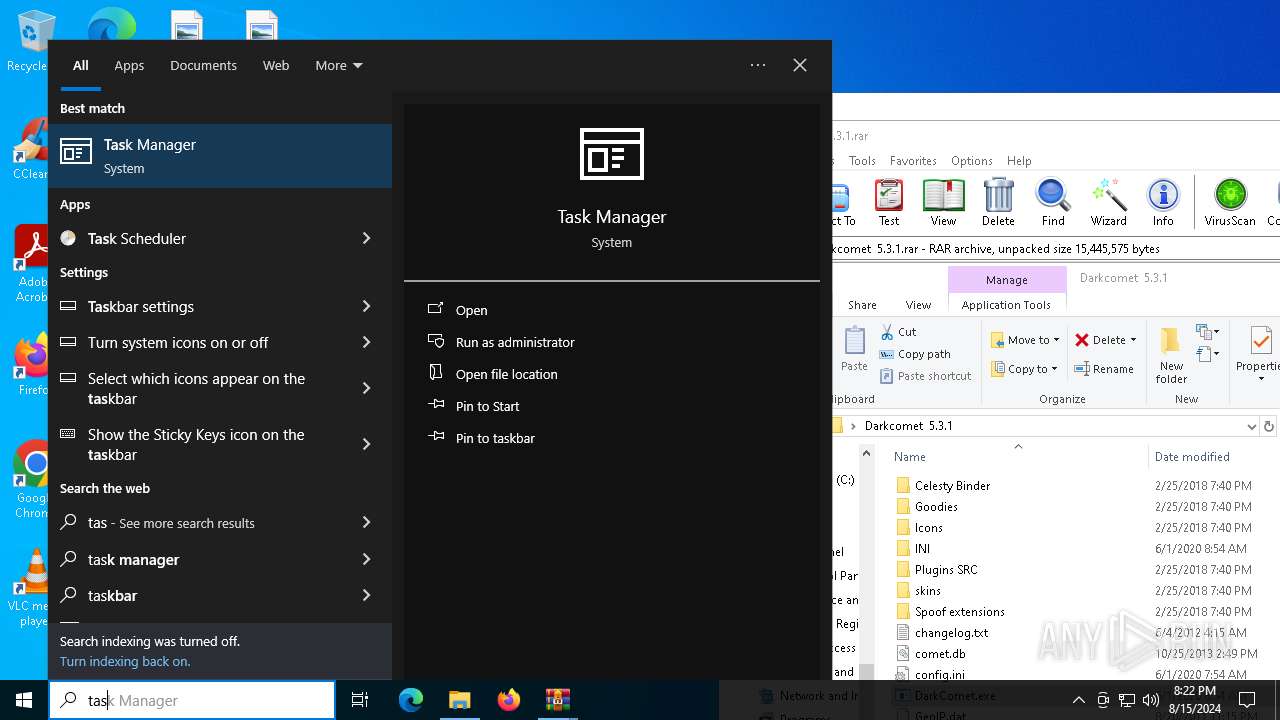This screenshot has width=1280, height=720.
Task: Search web for 'taskbar'
Action: click(196, 595)
